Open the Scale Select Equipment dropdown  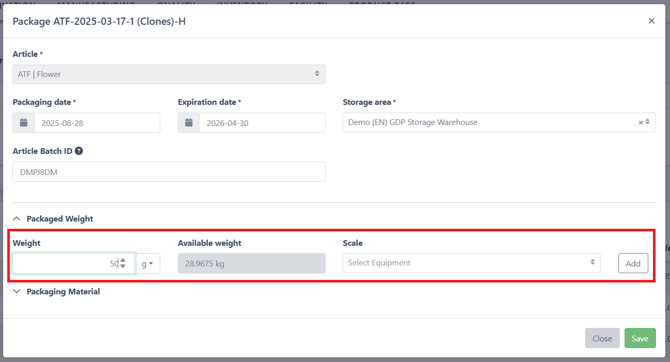pyautogui.click(x=471, y=263)
